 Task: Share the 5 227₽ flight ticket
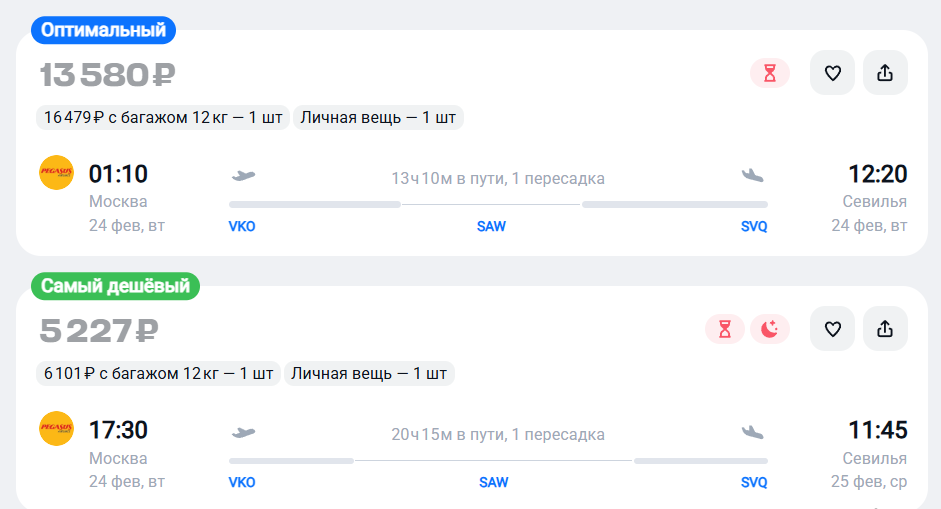[x=885, y=329]
